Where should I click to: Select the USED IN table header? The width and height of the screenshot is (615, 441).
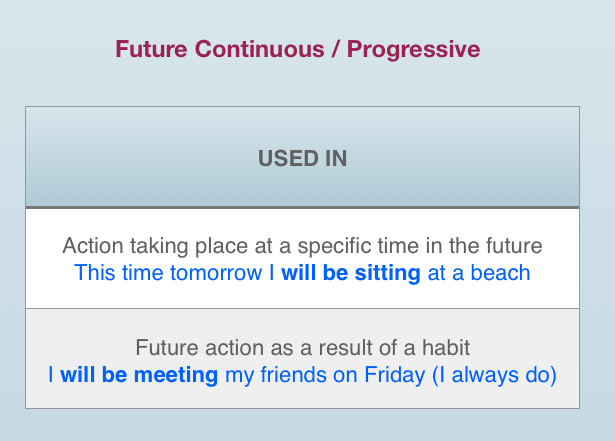(302, 157)
